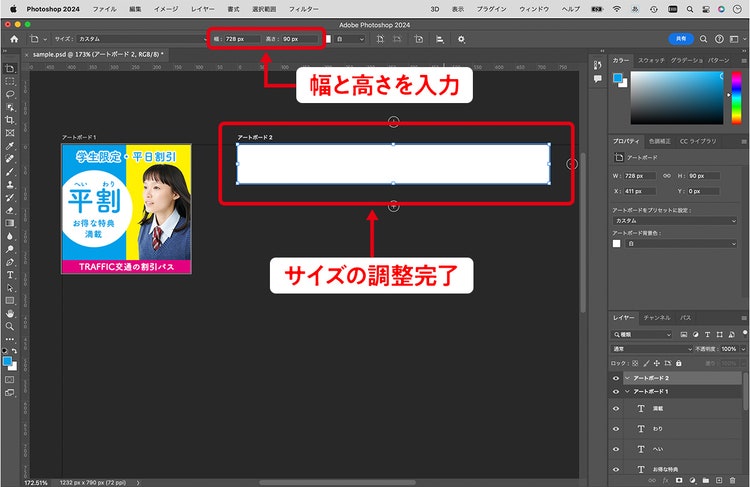Click the delete layer trash icon

[x=732, y=480]
